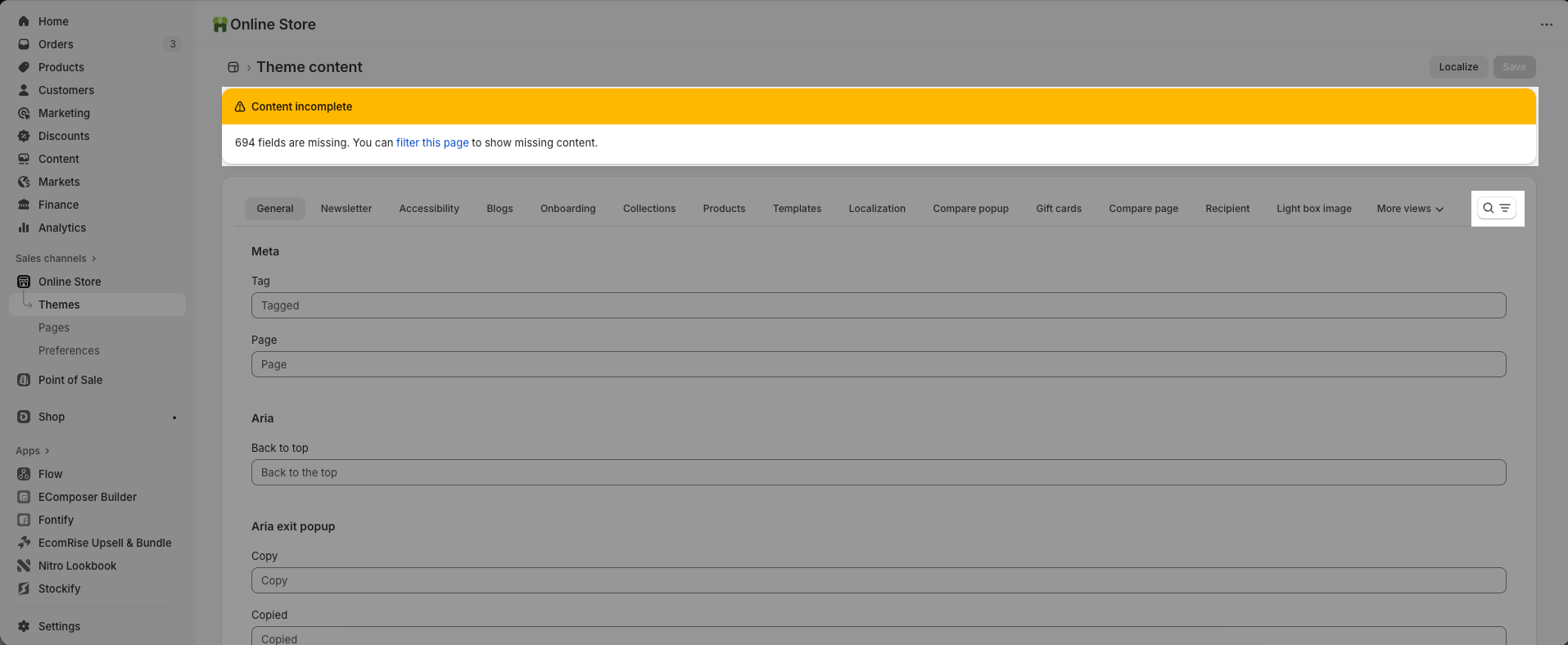The width and height of the screenshot is (1568, 645).
Task: Select the Gift cards tab
Action: pyautogui.click(x=1058, y=209)
